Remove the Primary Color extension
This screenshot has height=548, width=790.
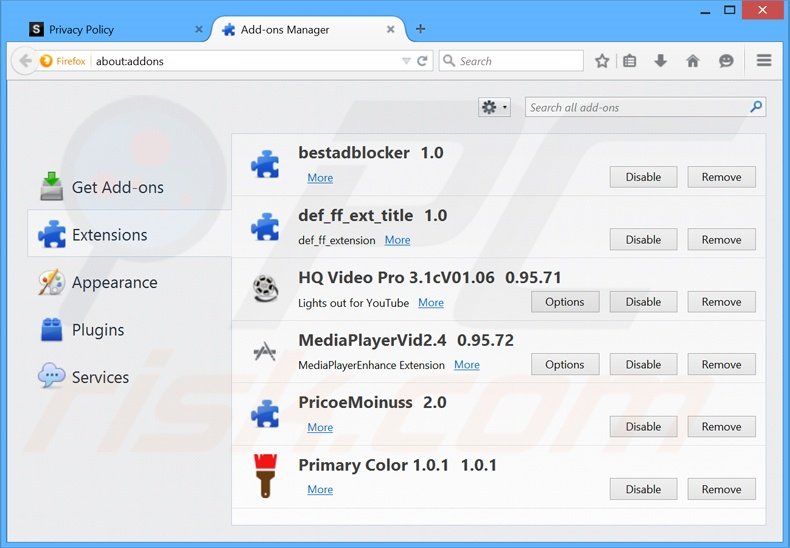[x=721, y=489]
